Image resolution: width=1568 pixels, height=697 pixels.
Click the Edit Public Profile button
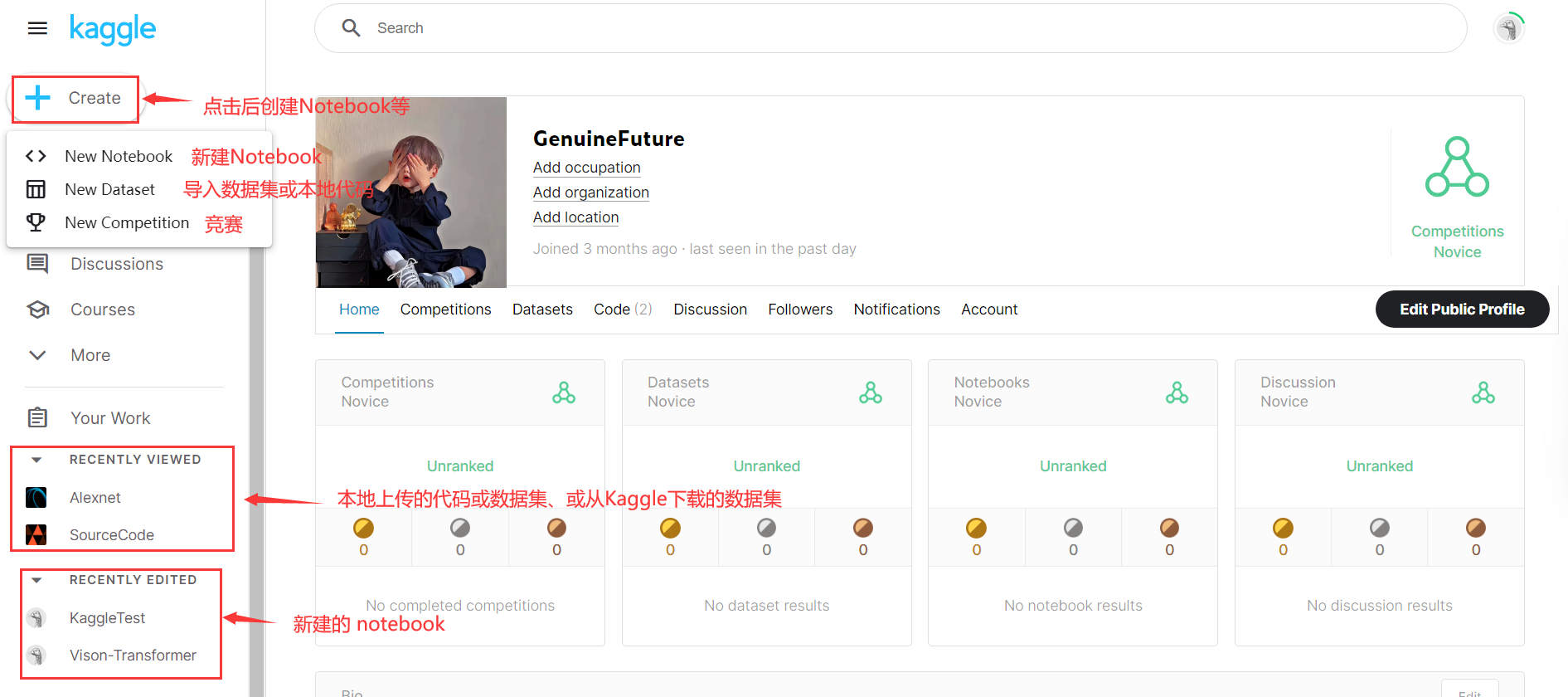(1462, 310)
